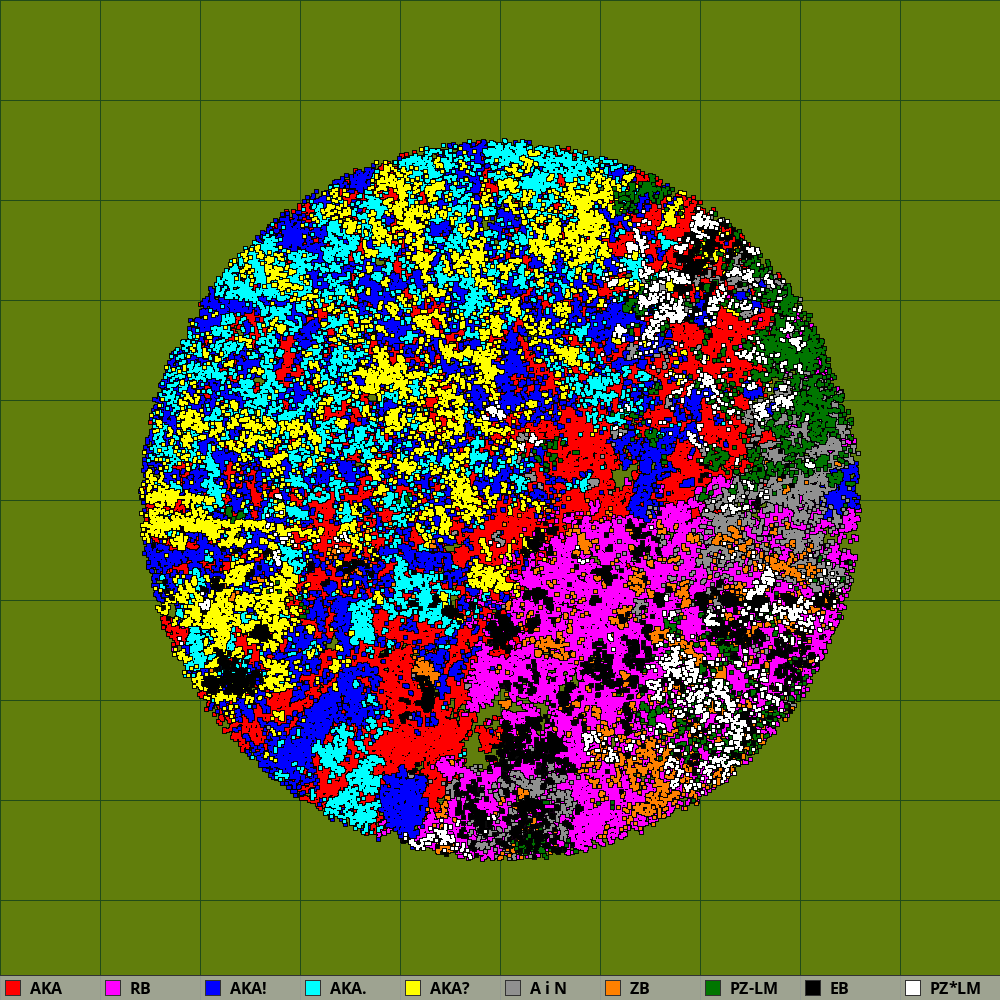Click the red AKA legend swatch
1000x1000 pixels.
tap(13, 988)
